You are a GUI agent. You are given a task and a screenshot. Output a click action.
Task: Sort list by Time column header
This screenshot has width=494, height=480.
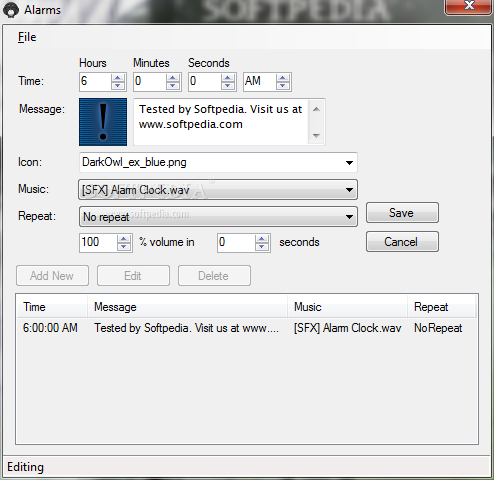52,307
